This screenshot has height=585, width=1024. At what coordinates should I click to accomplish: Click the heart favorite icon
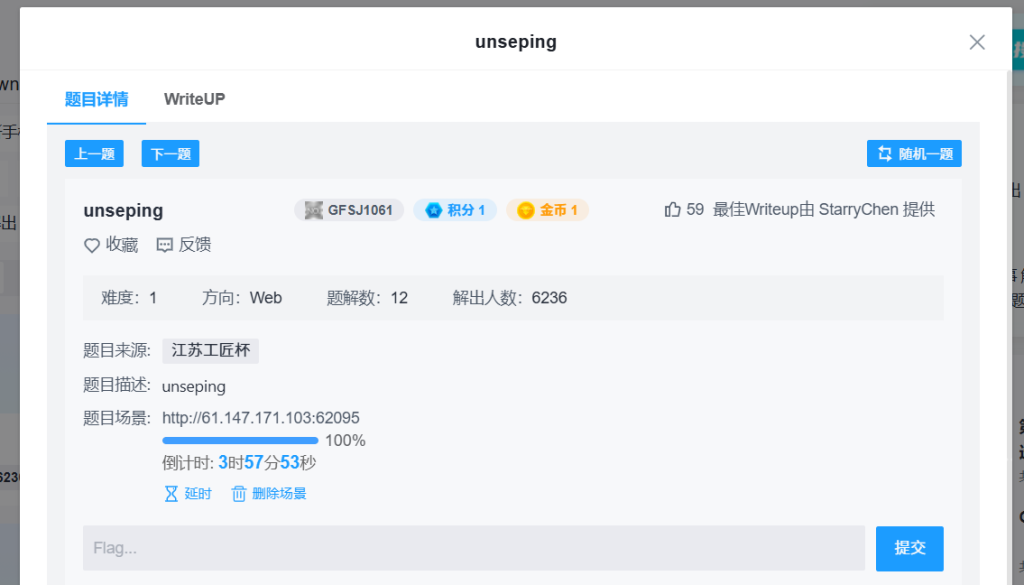coord(92,245)
